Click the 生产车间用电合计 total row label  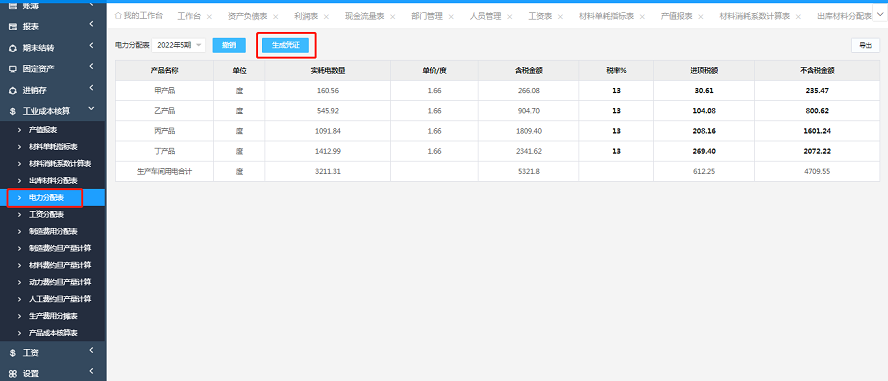click(165, 172)
